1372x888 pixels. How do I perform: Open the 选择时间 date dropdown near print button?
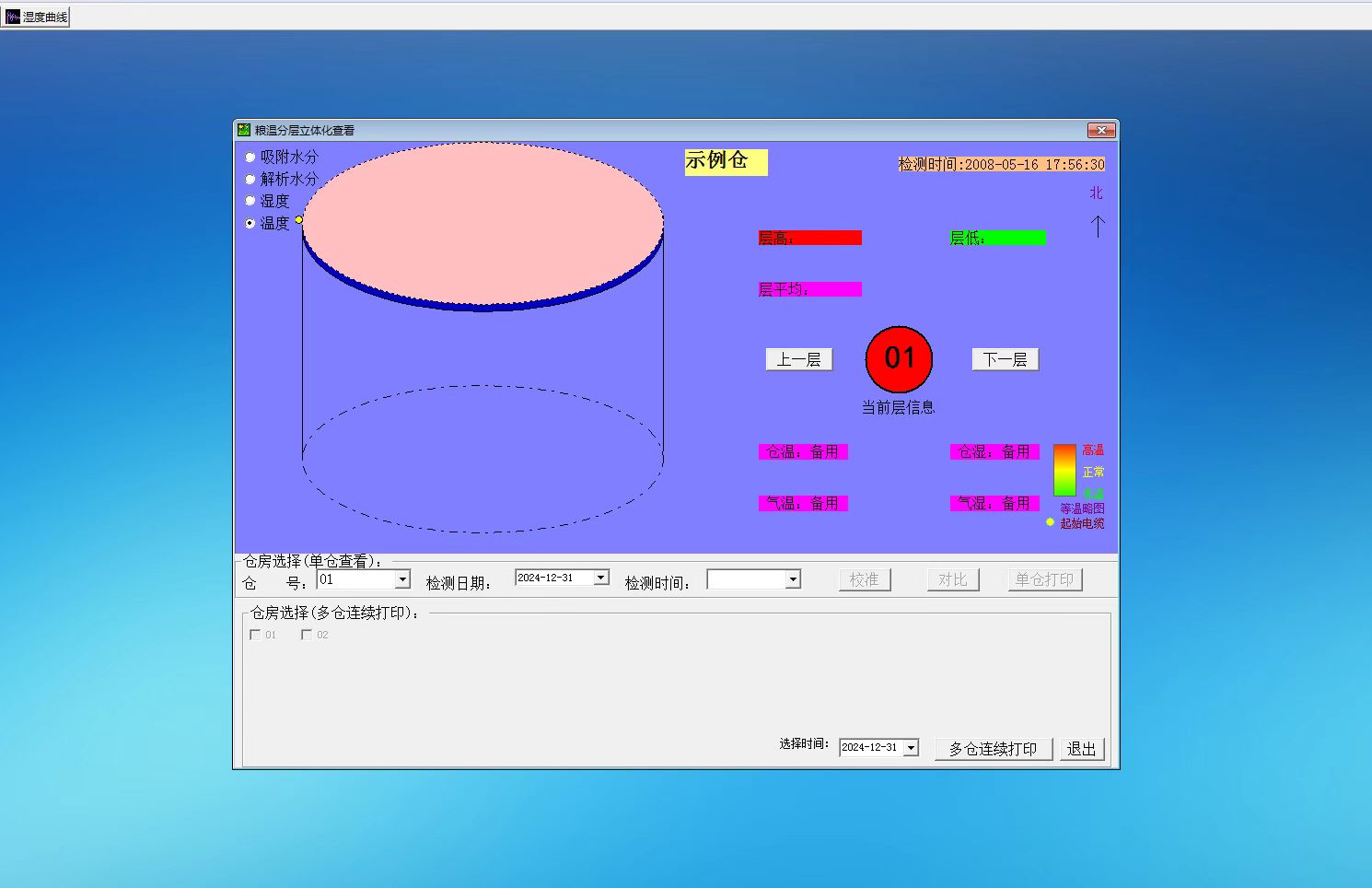pos(911,747)
